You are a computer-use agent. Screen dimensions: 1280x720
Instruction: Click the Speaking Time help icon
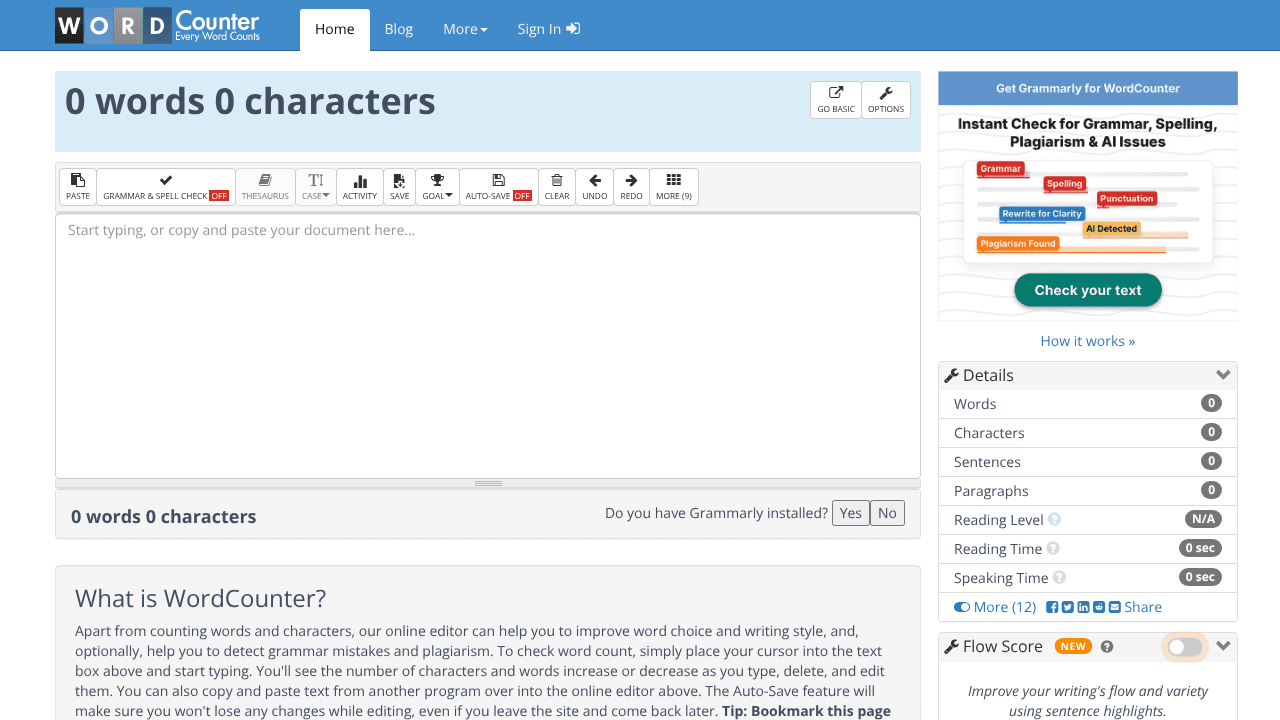pyautogui.click(x=1059, y=578)
